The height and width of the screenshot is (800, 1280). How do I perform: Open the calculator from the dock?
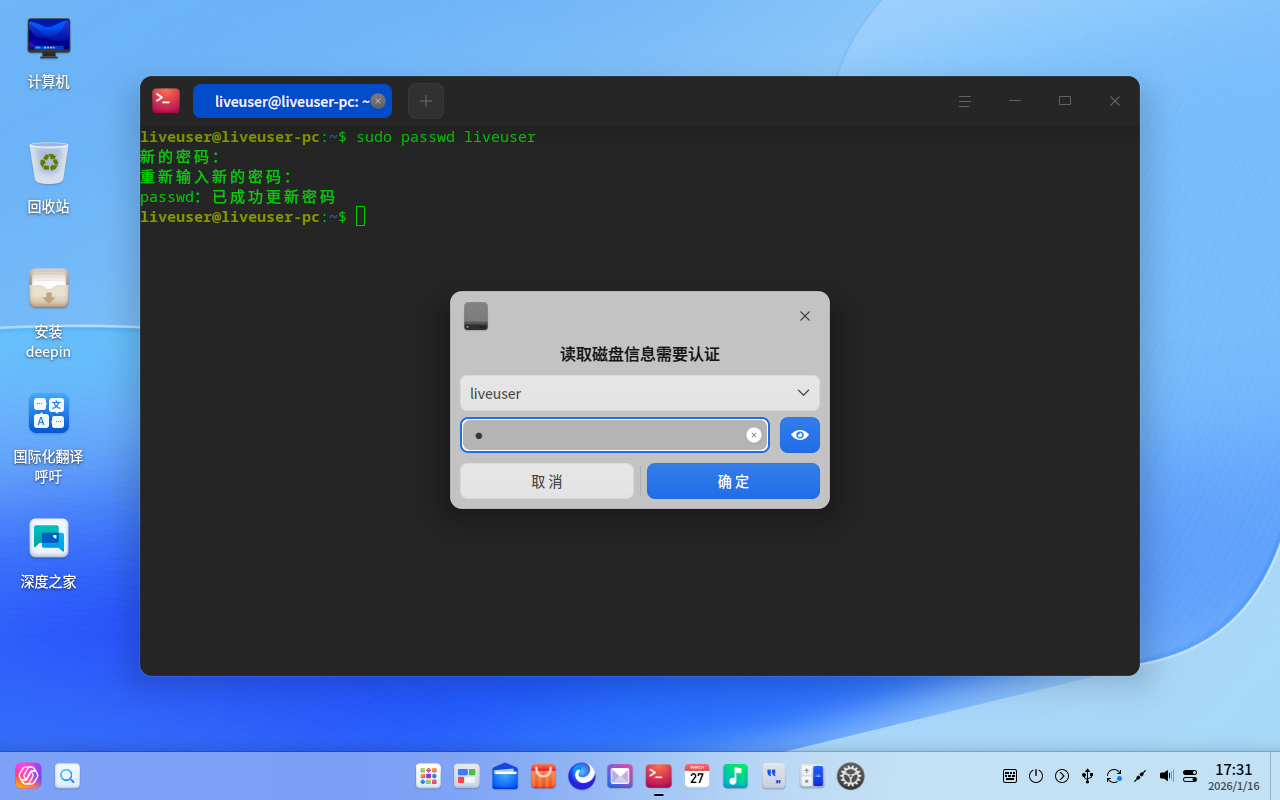[x=812, y=776]
